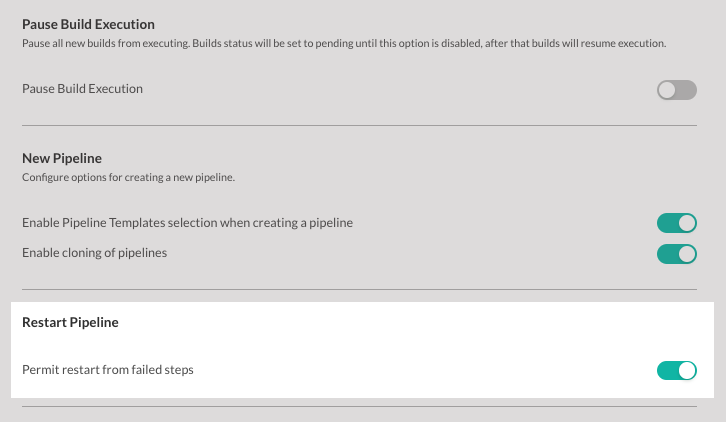Disable Permit restart from failed steps
The height and width of the screenshot is (422, 726).
pos(676,371)
